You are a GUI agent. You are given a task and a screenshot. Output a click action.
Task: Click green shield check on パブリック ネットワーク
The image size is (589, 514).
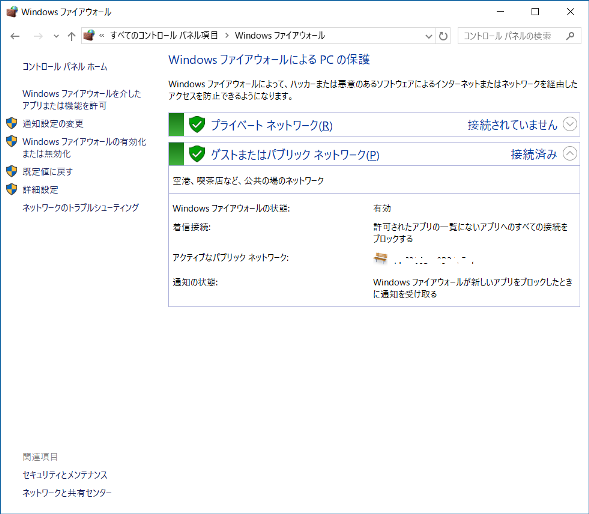point(197,154)
